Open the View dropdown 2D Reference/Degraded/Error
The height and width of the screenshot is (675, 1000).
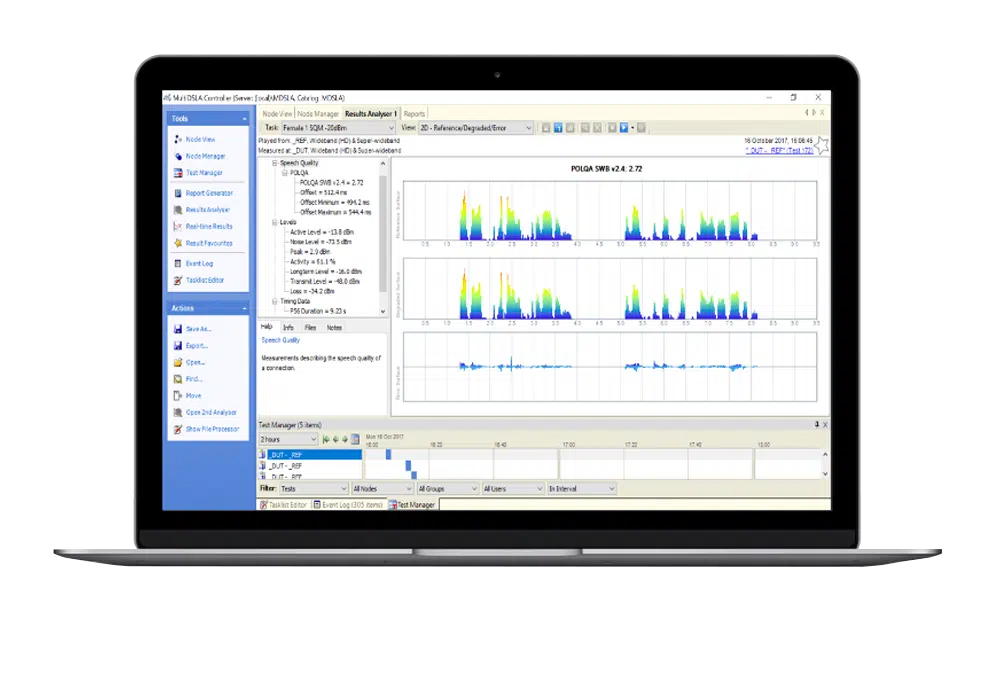pos(476,128)
